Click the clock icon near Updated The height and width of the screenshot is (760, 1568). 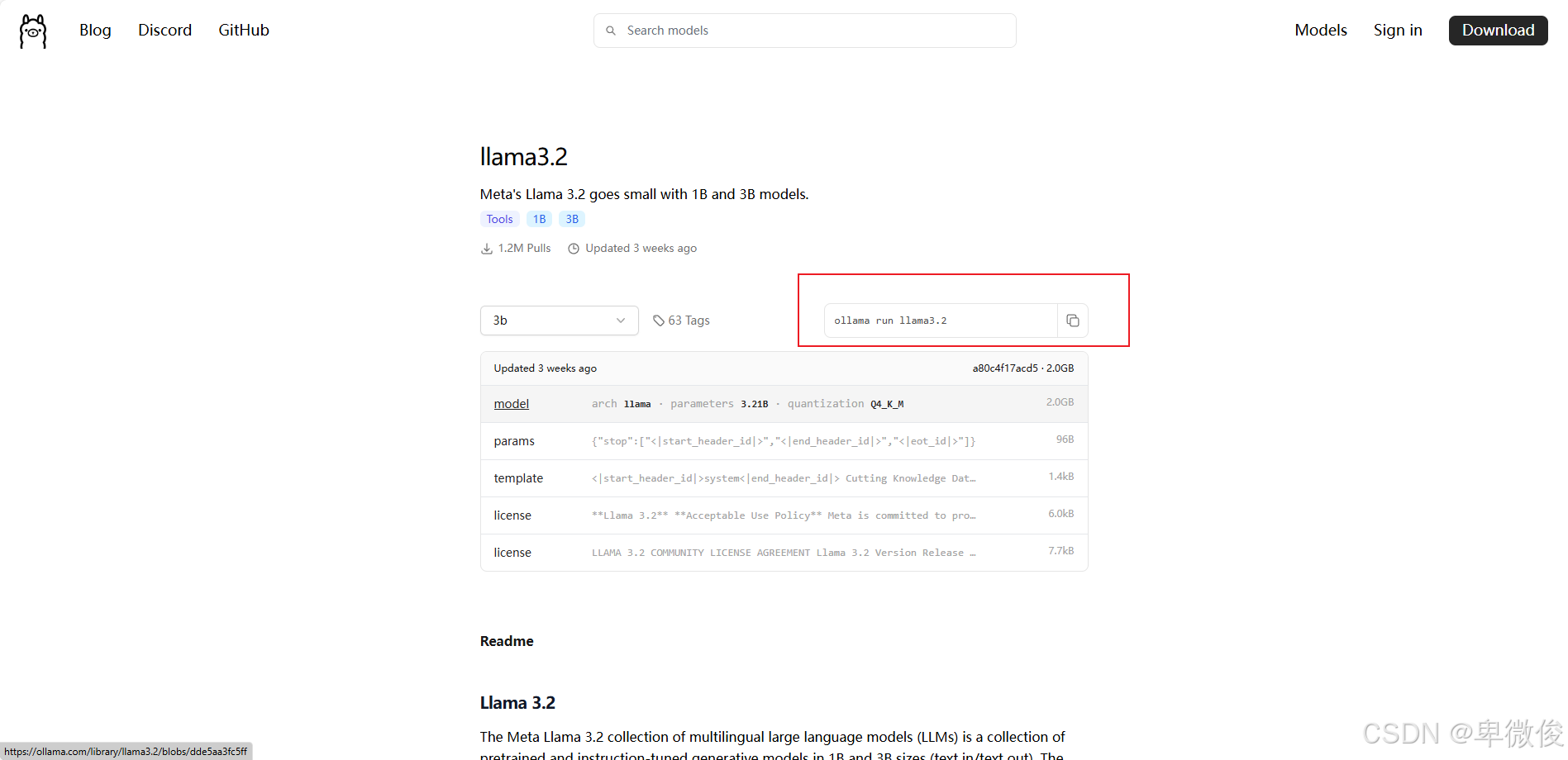pos(574,249)
